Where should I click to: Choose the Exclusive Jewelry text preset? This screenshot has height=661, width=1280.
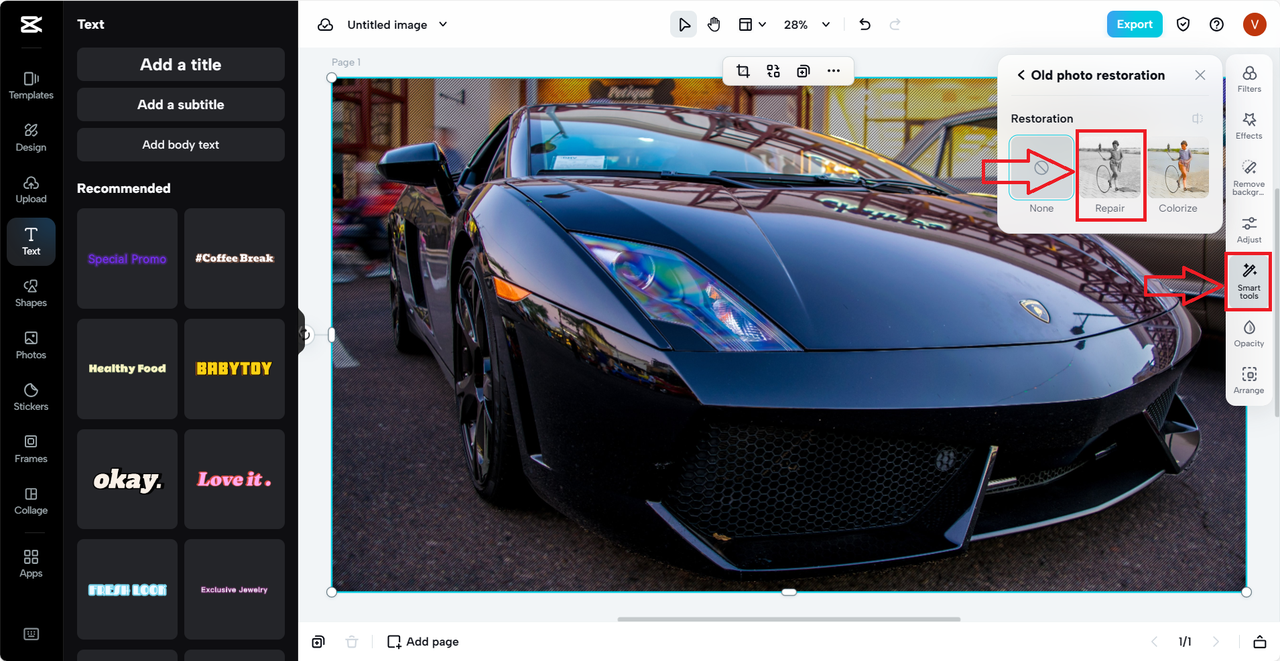point(234,590)
